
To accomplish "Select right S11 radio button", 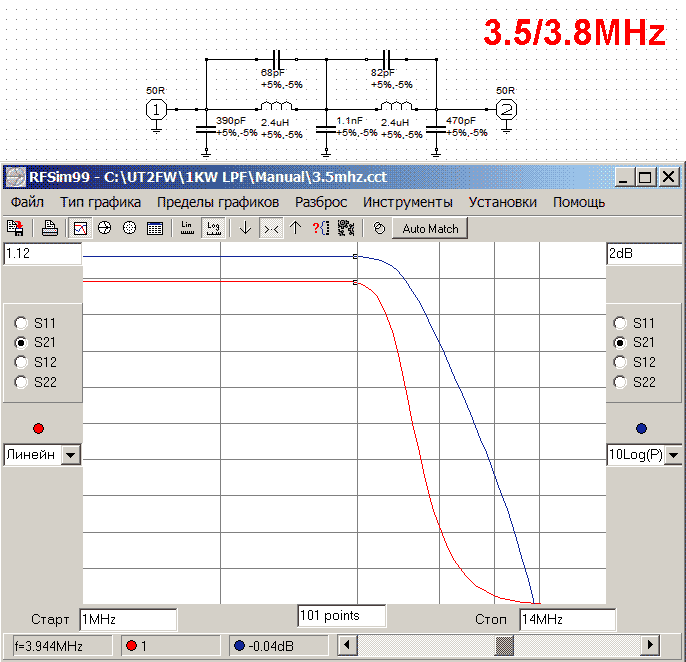I will 620,323.
